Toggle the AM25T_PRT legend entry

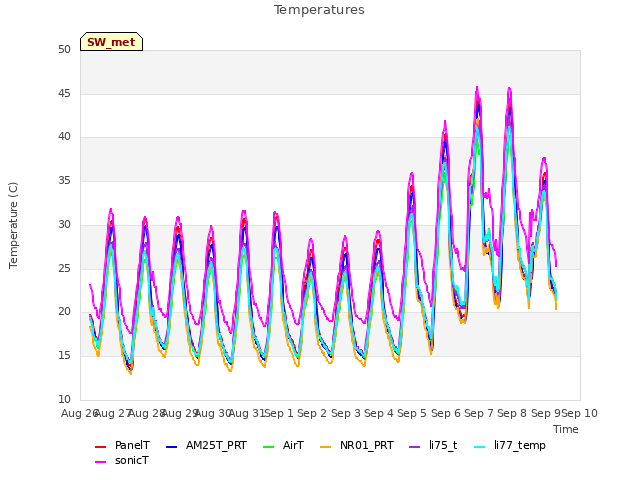pos(206,445)
